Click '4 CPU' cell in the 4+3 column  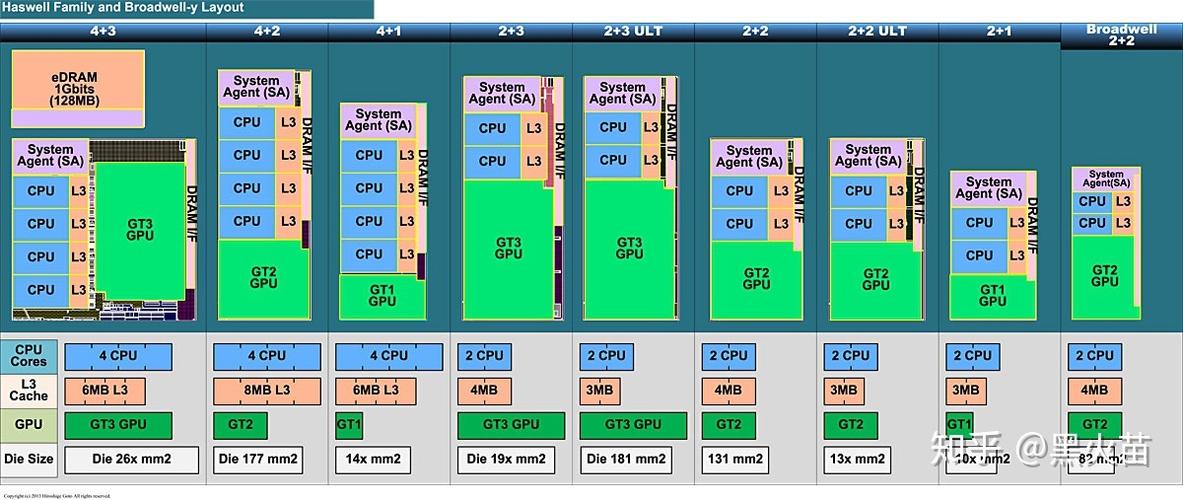tap(118, 356)
